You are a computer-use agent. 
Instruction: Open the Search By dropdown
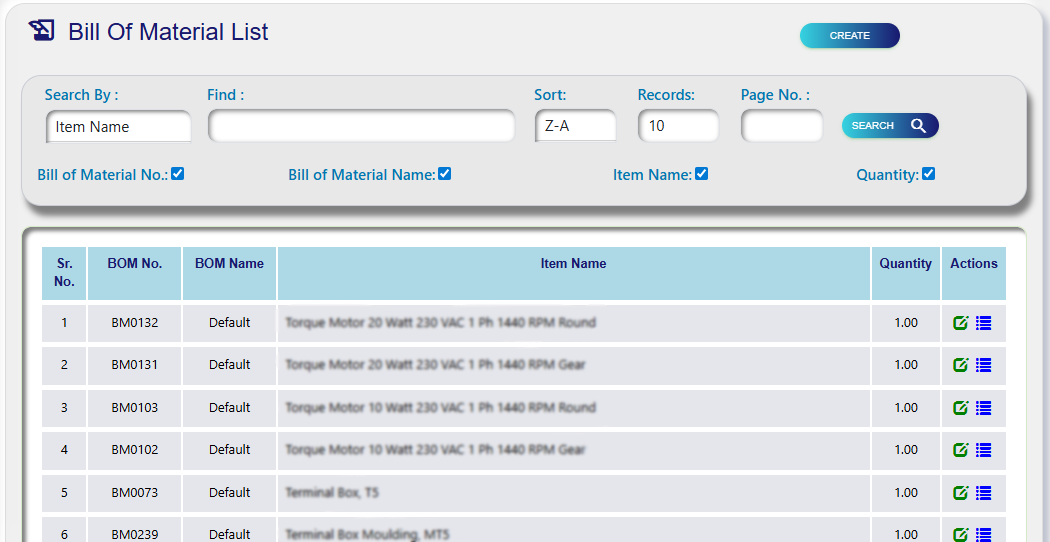point(118,127)
